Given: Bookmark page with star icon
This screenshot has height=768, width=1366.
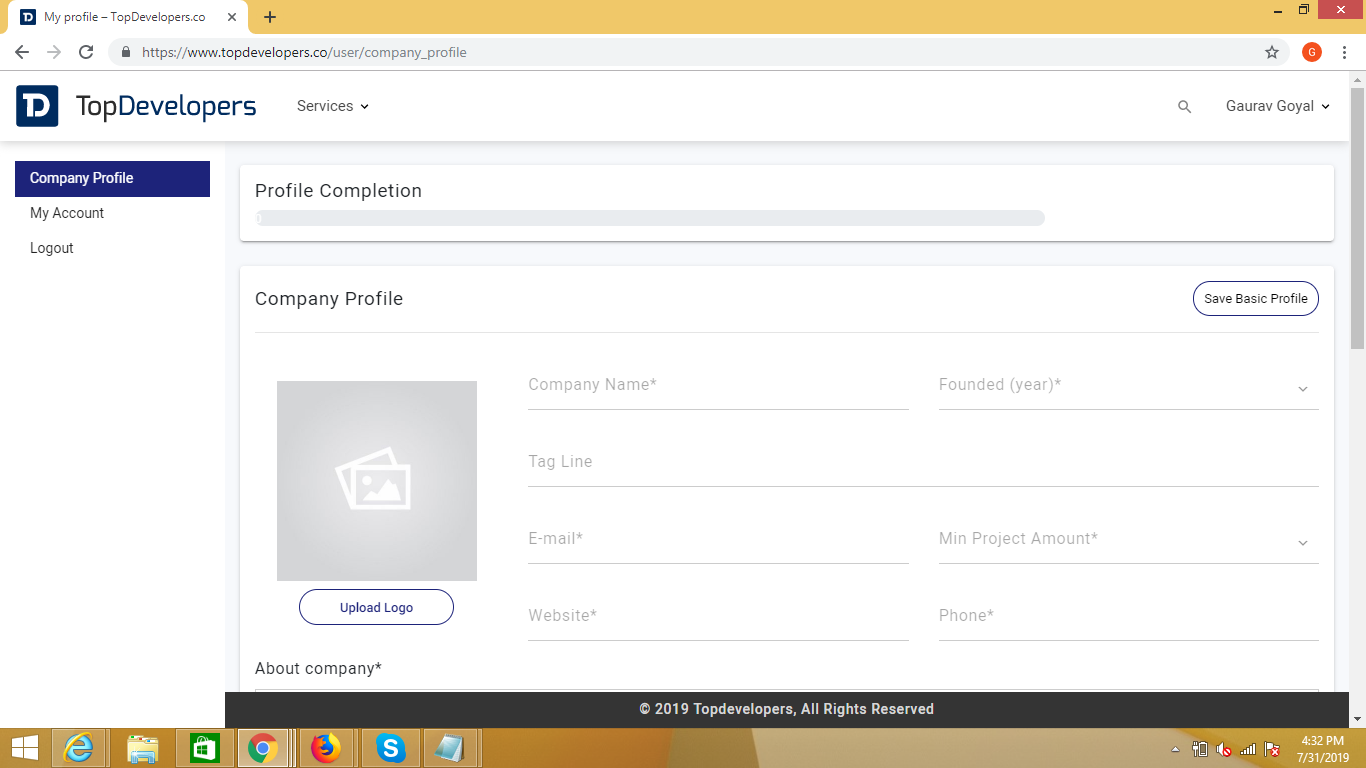Looking at the screenshot, I should [x=1272, y=52].
